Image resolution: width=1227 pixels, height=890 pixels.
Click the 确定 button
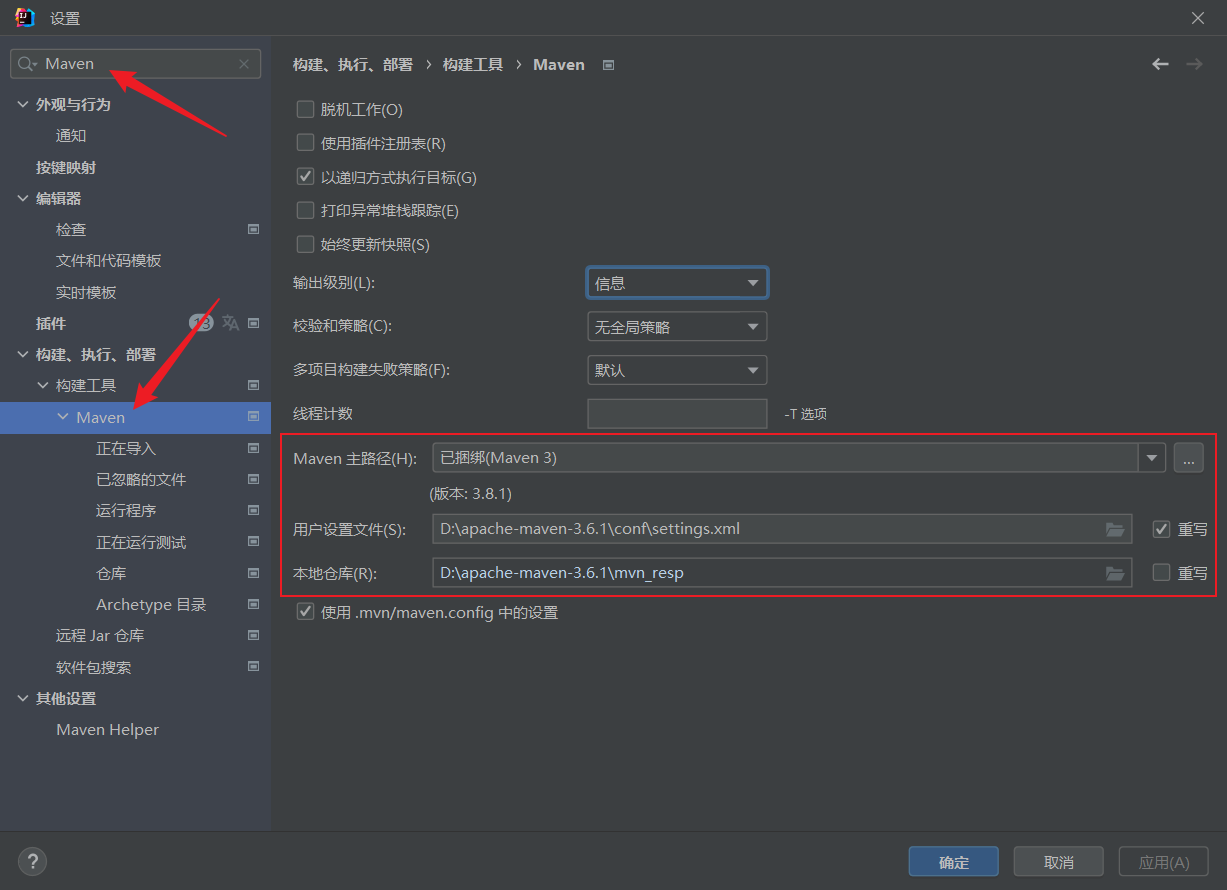[x=954, y=862]
